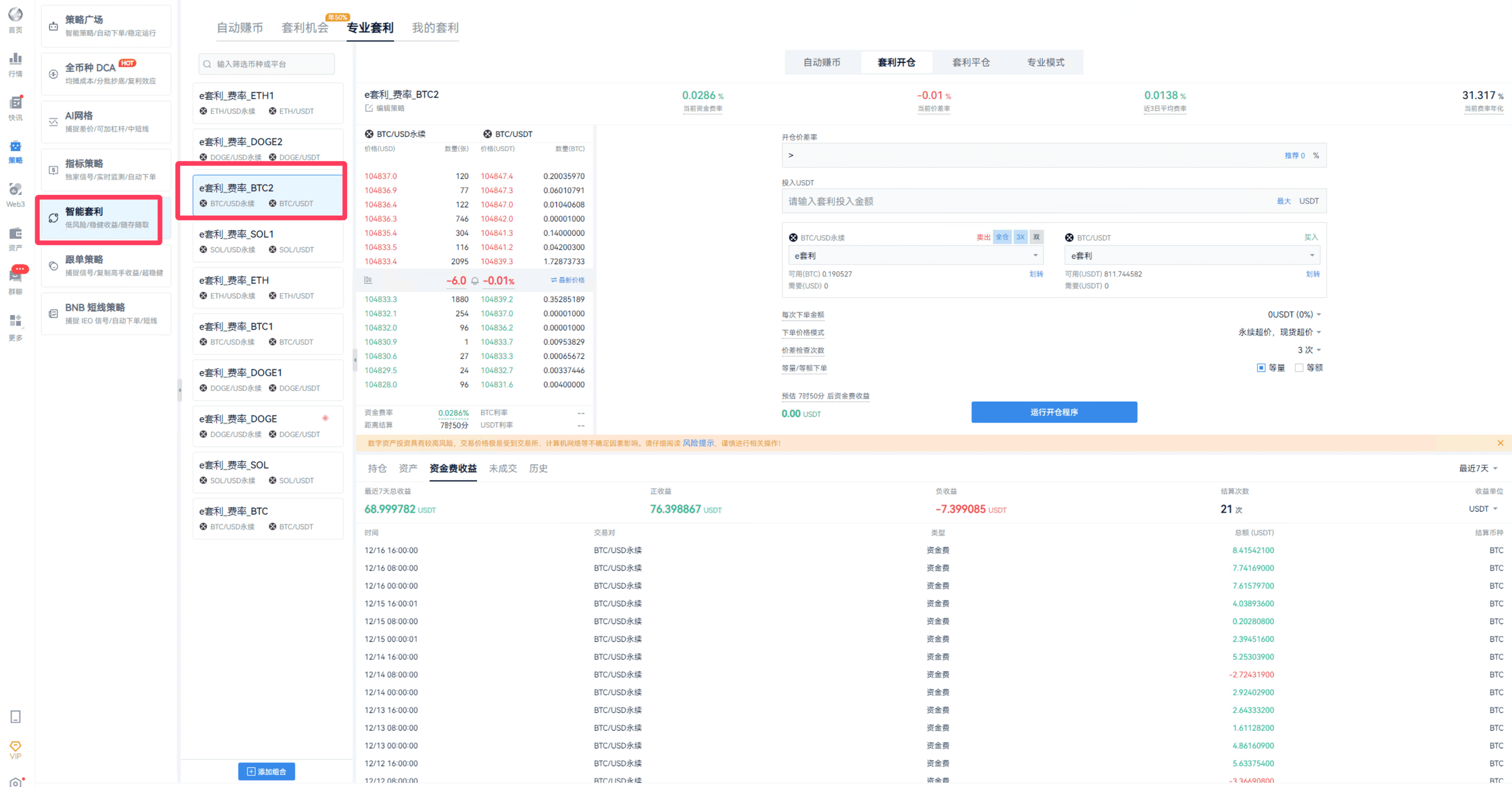
Task: Switch to the 持仓 positions tab
Action: [x=377, y=468]
